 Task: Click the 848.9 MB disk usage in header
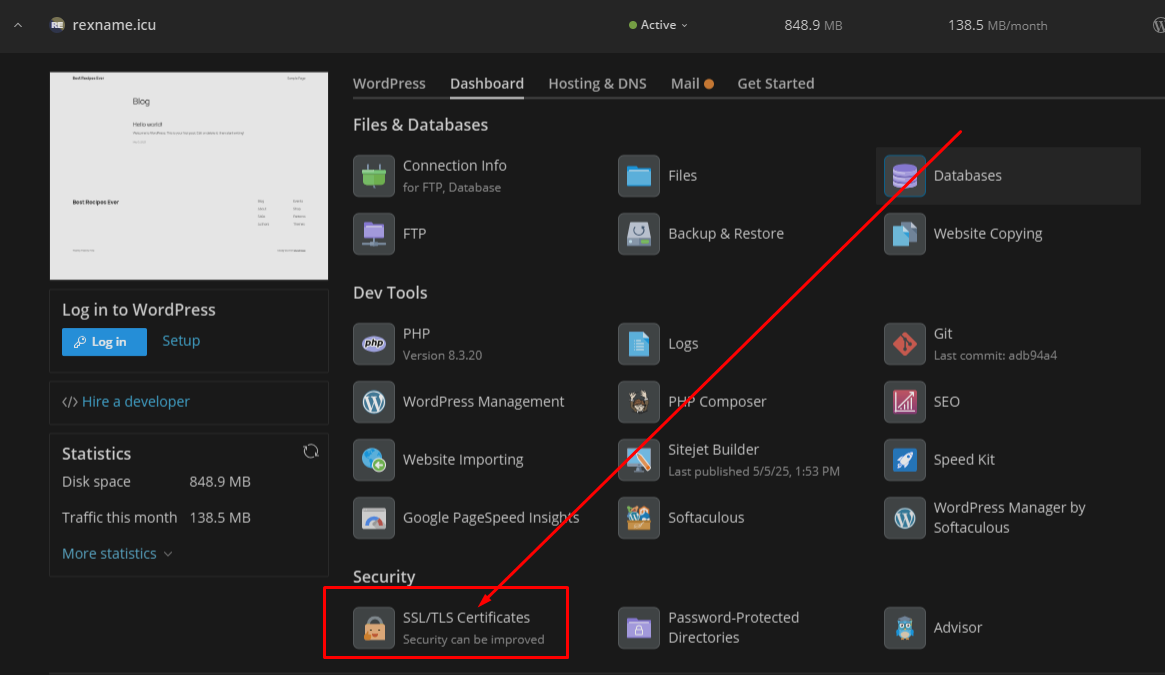tap(814, 25)
